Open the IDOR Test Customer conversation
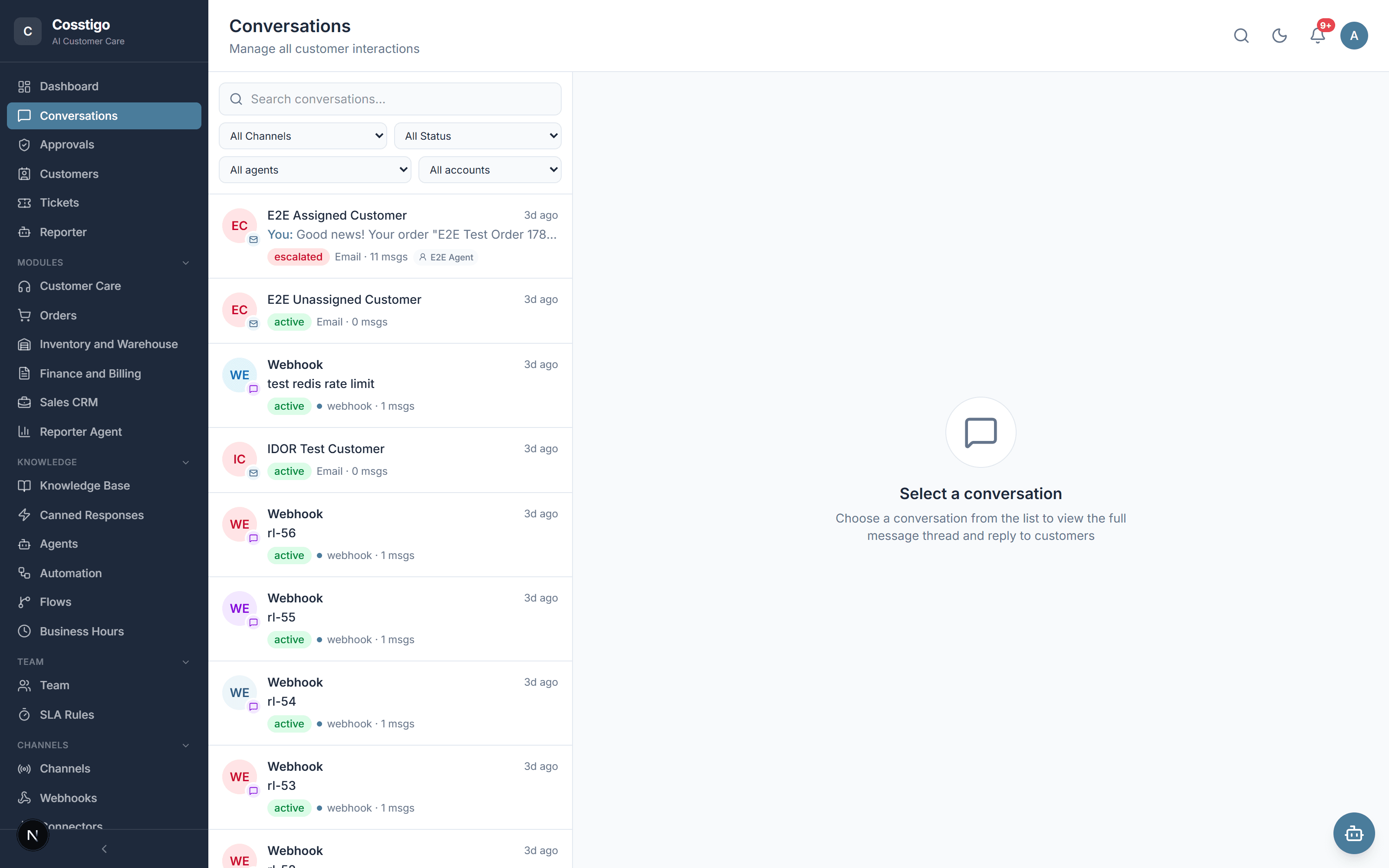The height and width of the screenshot is (868, 1389). (390, 460)
